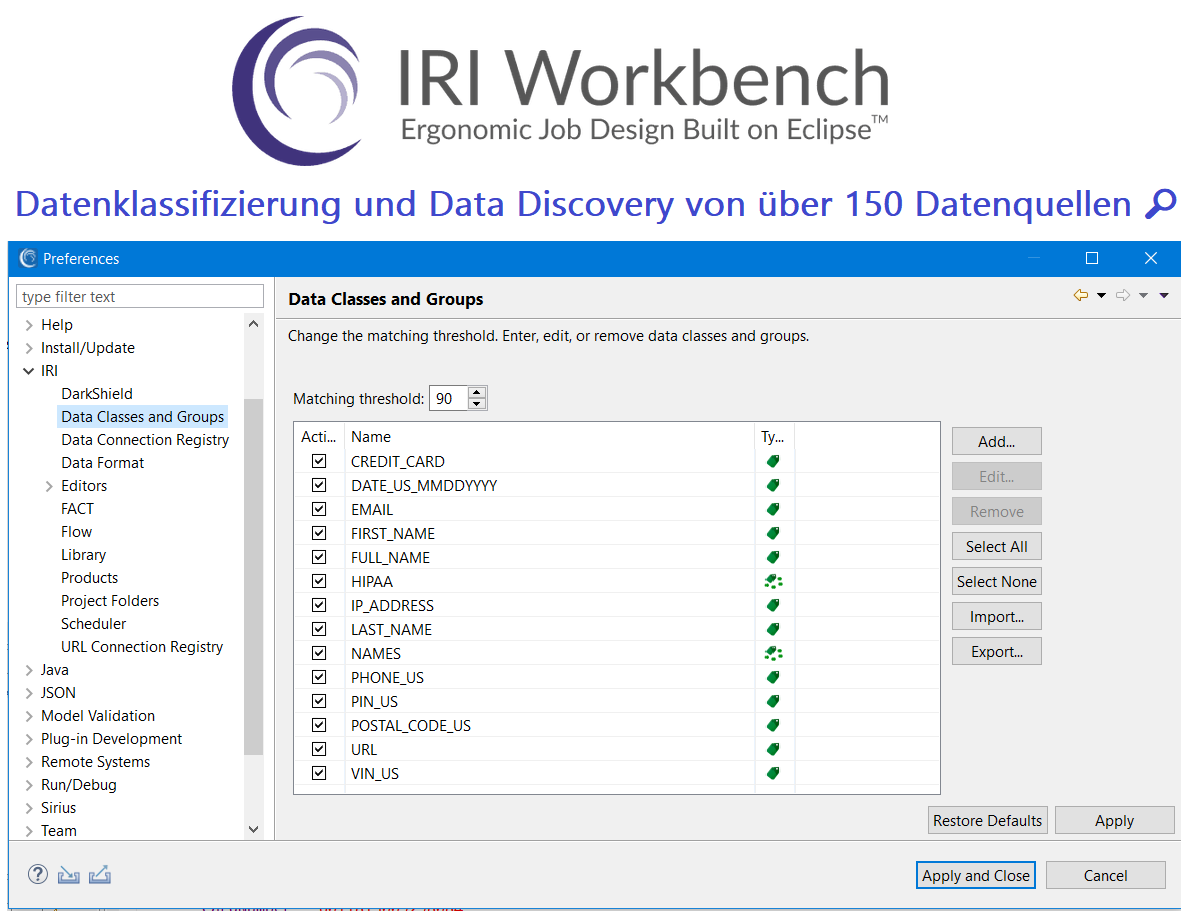Click the export preferences icon at bottom left
Screen dimensions: 1189x916
click(x=99, y=875)
